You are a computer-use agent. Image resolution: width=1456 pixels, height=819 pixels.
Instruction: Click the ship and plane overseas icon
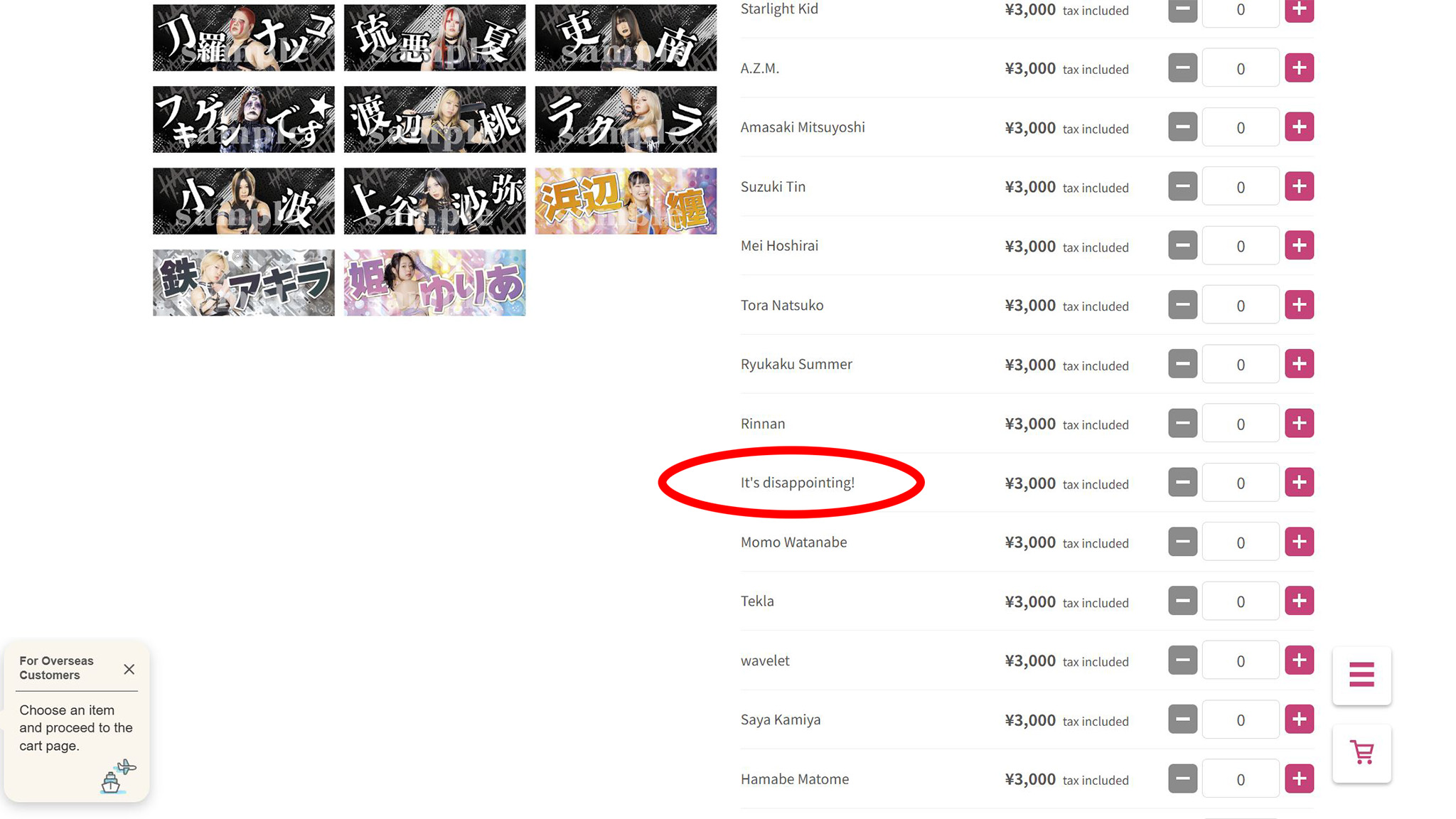(117, 776)
